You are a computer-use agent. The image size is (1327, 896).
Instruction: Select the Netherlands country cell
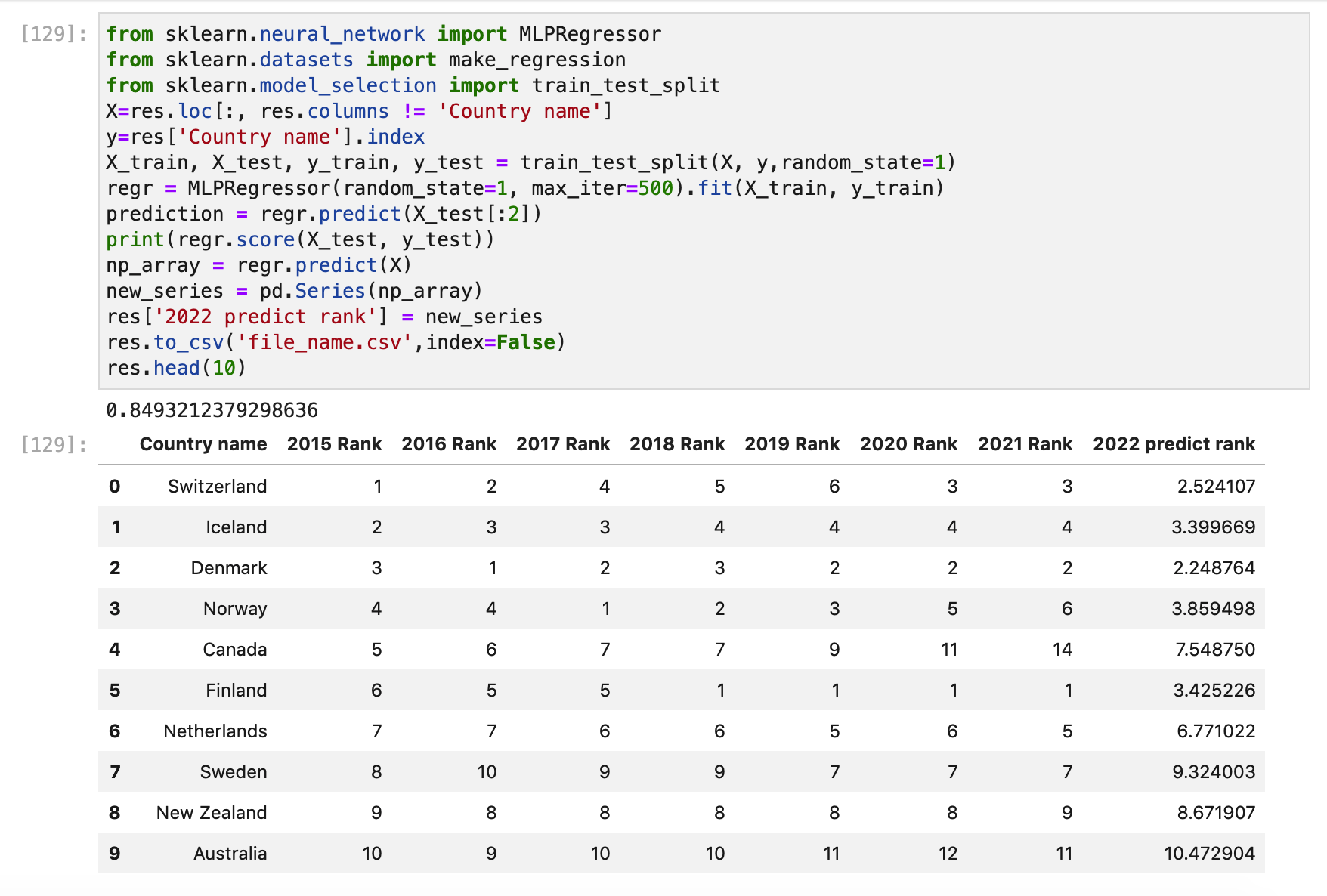215,731
